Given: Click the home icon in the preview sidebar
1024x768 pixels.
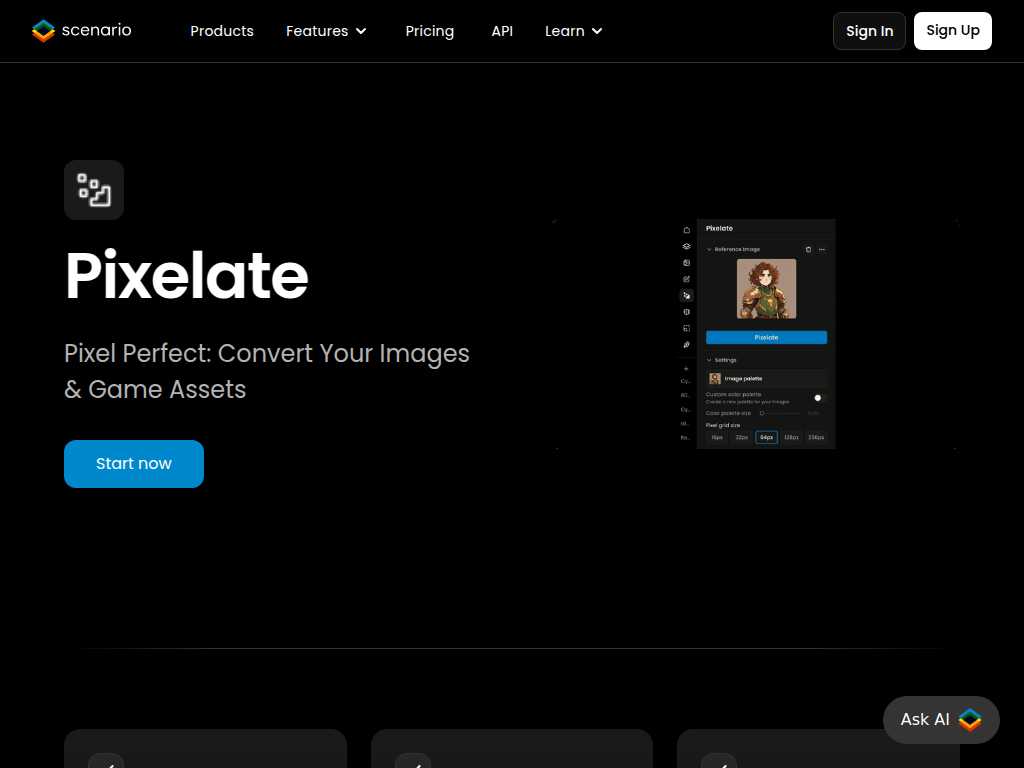Looking at the screenshot, I should click(686, 230).
